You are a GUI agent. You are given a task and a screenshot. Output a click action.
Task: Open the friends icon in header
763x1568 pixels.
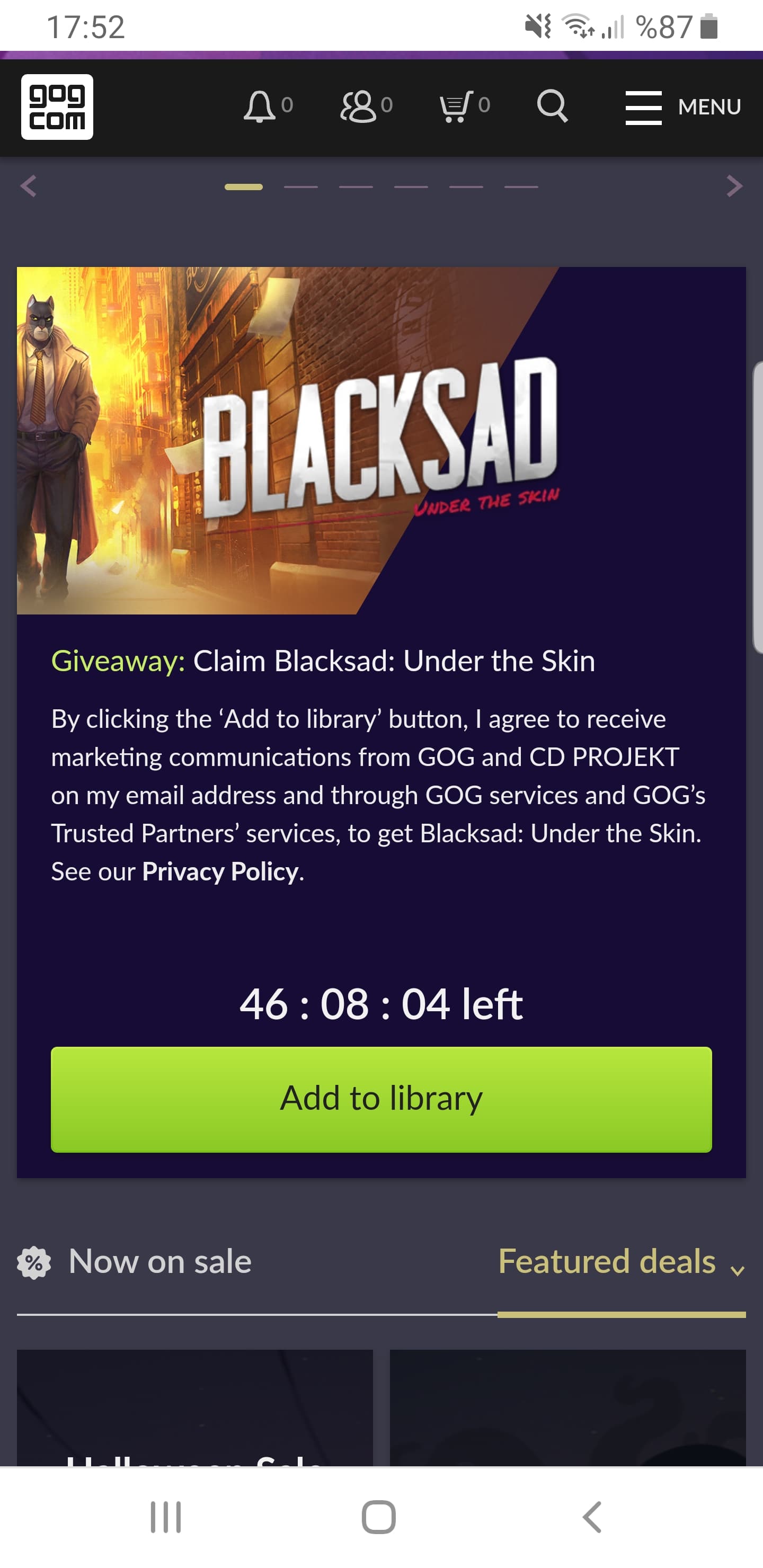359,107
